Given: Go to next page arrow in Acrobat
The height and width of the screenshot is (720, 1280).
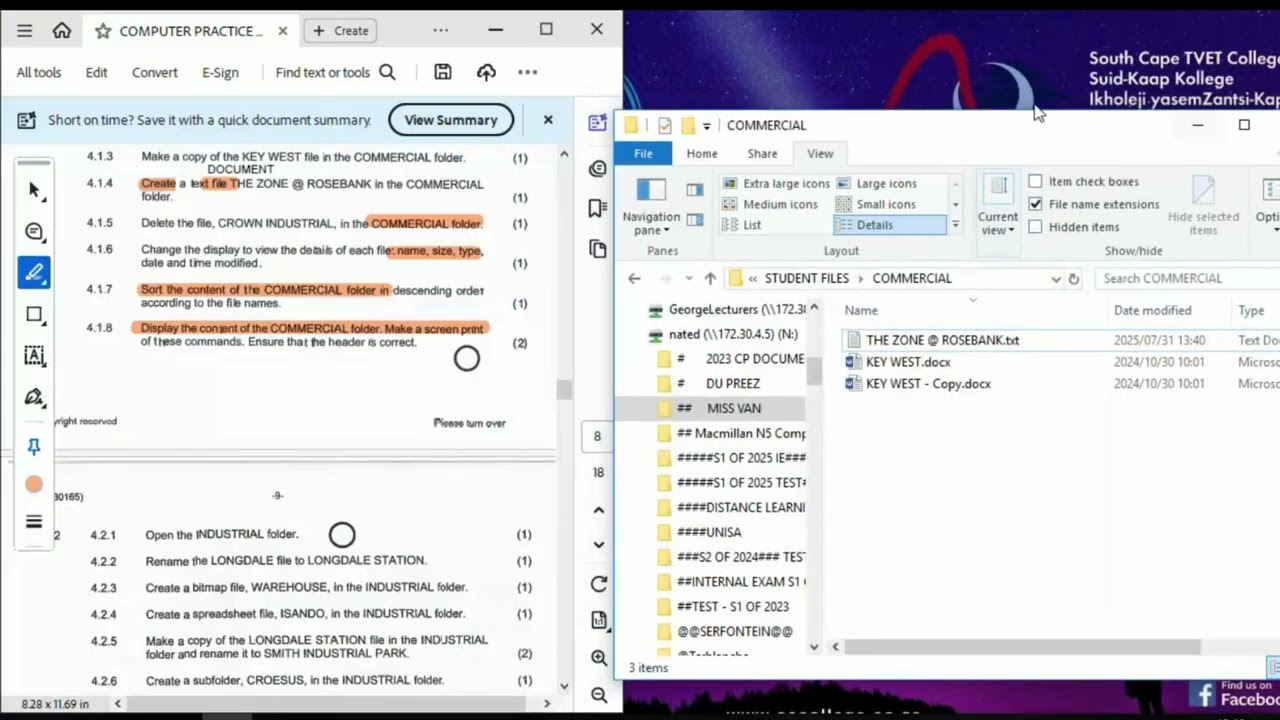Looking at the screenshot, I should [x=598, y=545].
